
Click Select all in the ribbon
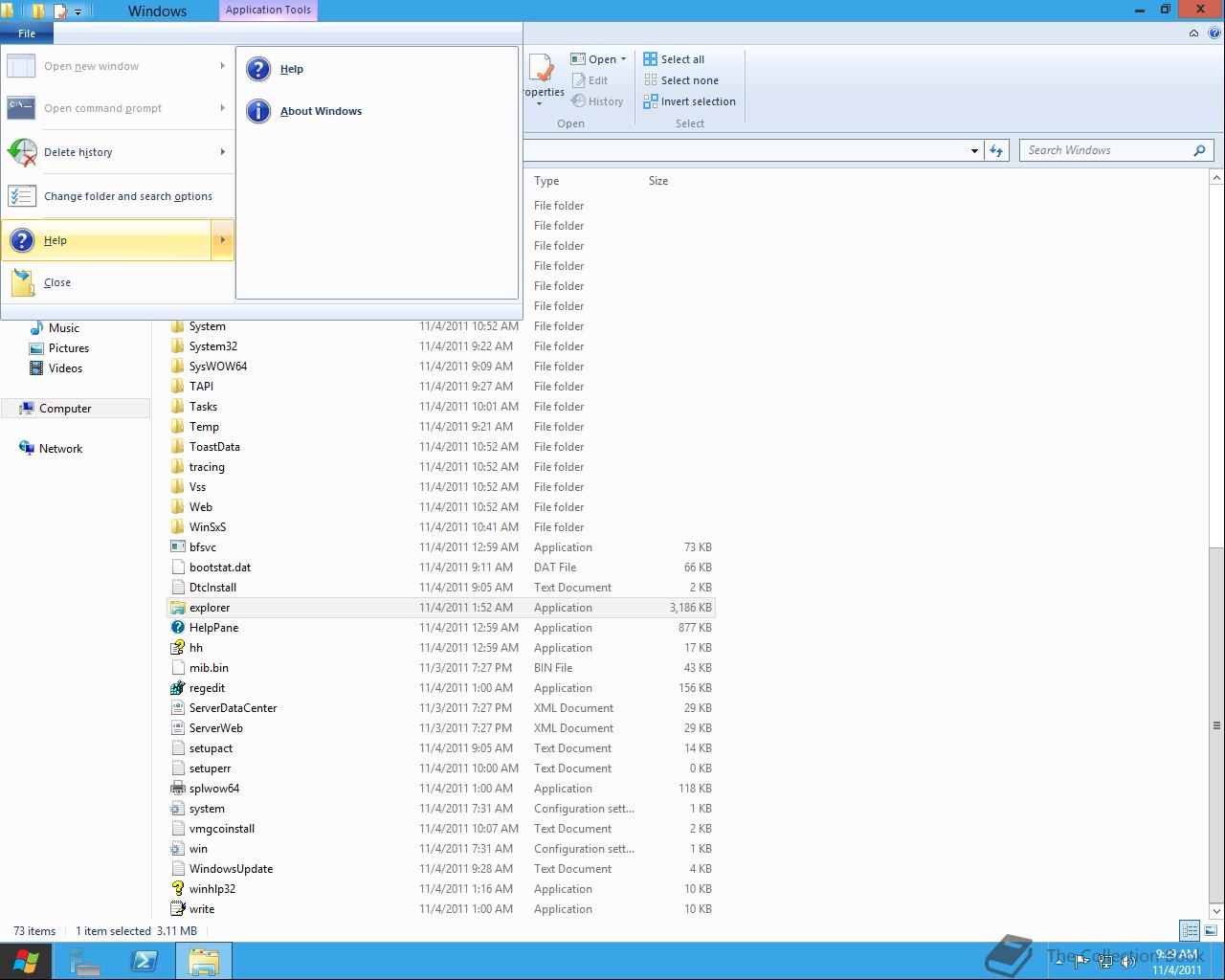pos(674,59)
